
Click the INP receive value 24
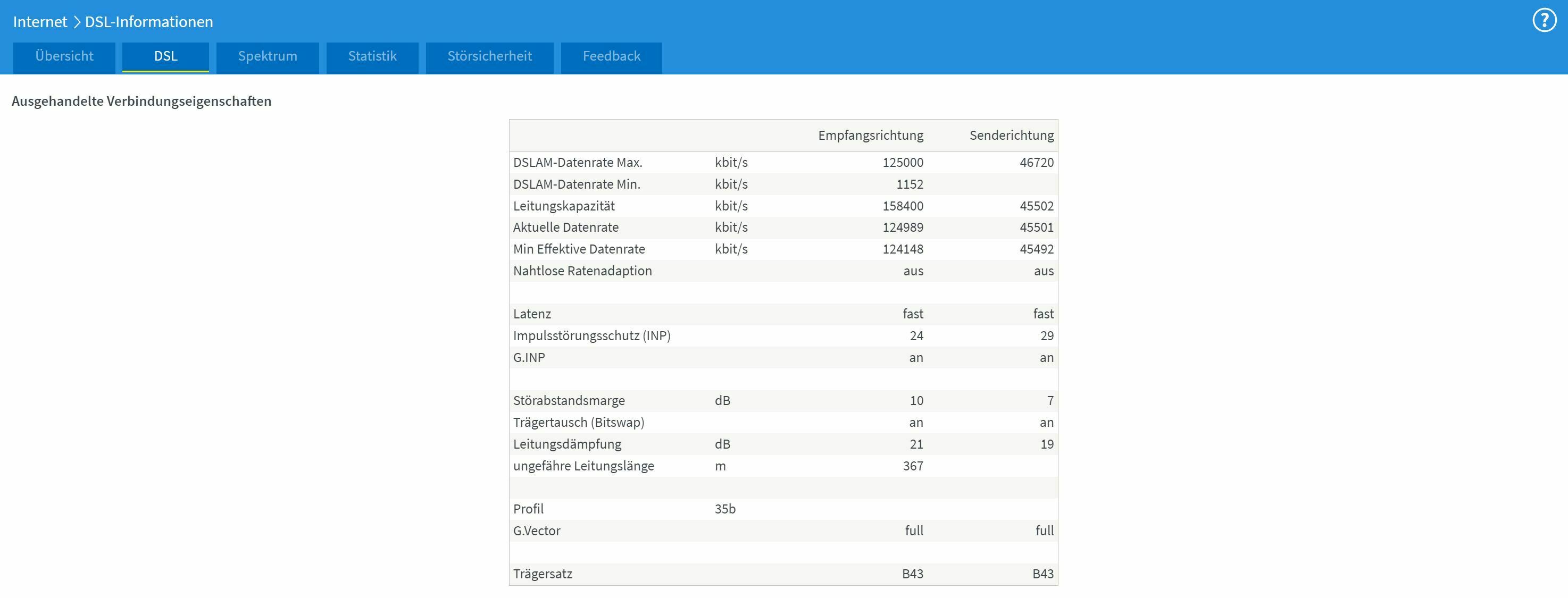coord(916,336)
